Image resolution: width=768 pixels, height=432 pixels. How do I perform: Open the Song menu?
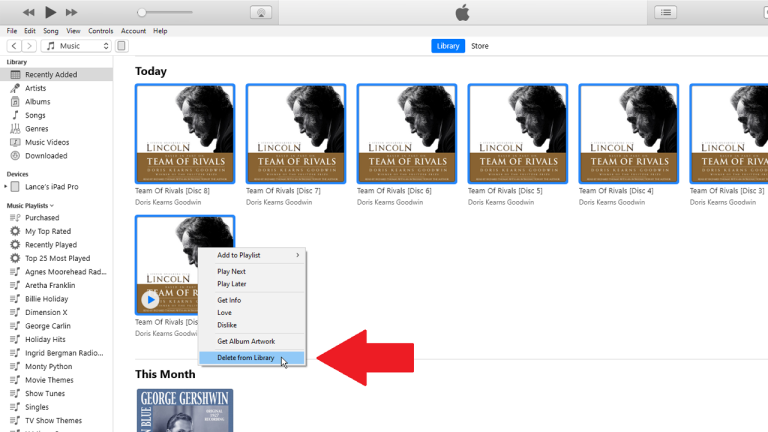pyautogui.click(x=50, y=31)
